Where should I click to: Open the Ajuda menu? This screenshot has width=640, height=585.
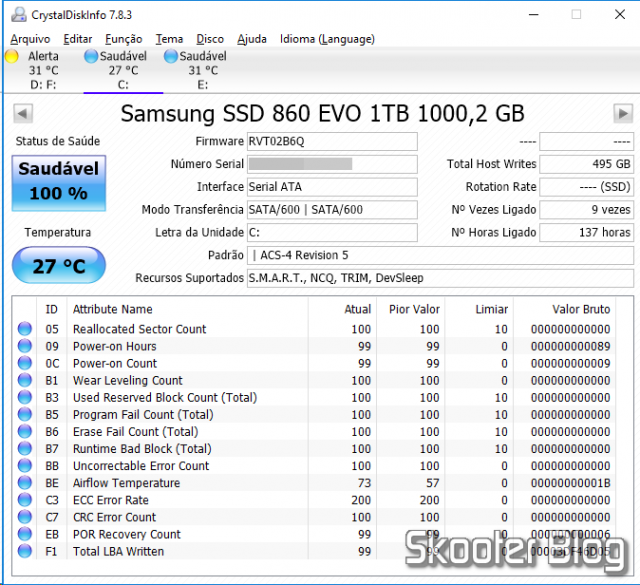(252, 39)
